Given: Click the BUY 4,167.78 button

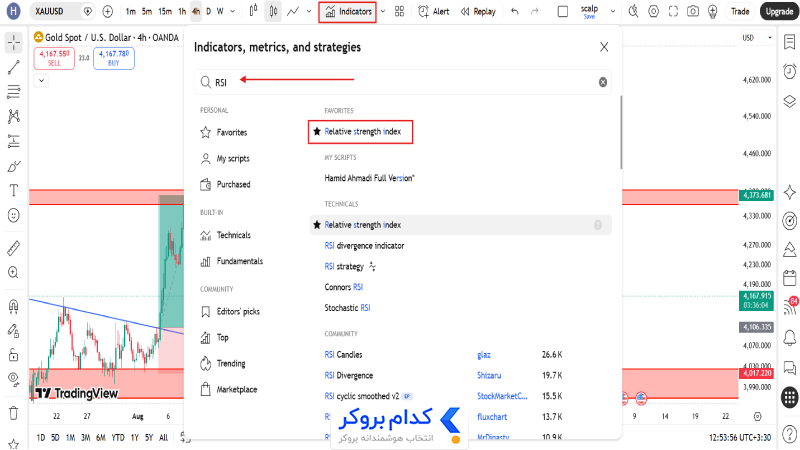Looking at the screenshot, I should click(x=114, y=58).
